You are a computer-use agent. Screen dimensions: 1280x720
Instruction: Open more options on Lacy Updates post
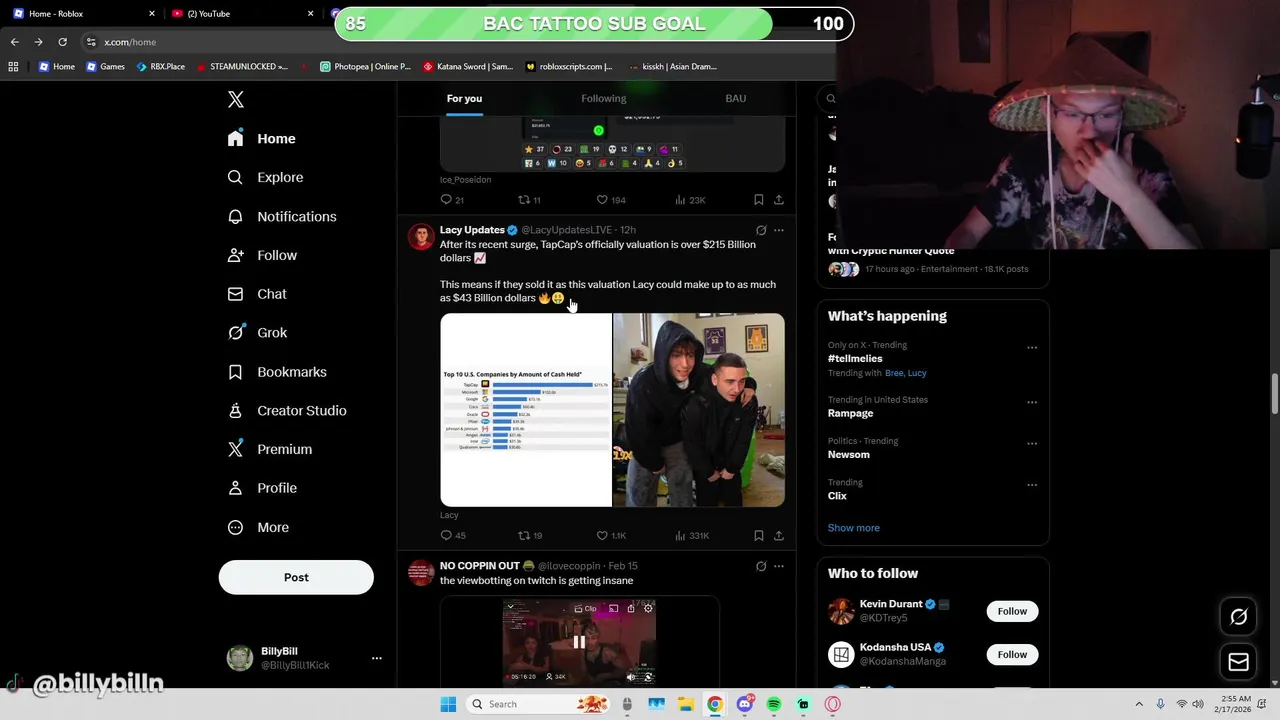(779, 230)
